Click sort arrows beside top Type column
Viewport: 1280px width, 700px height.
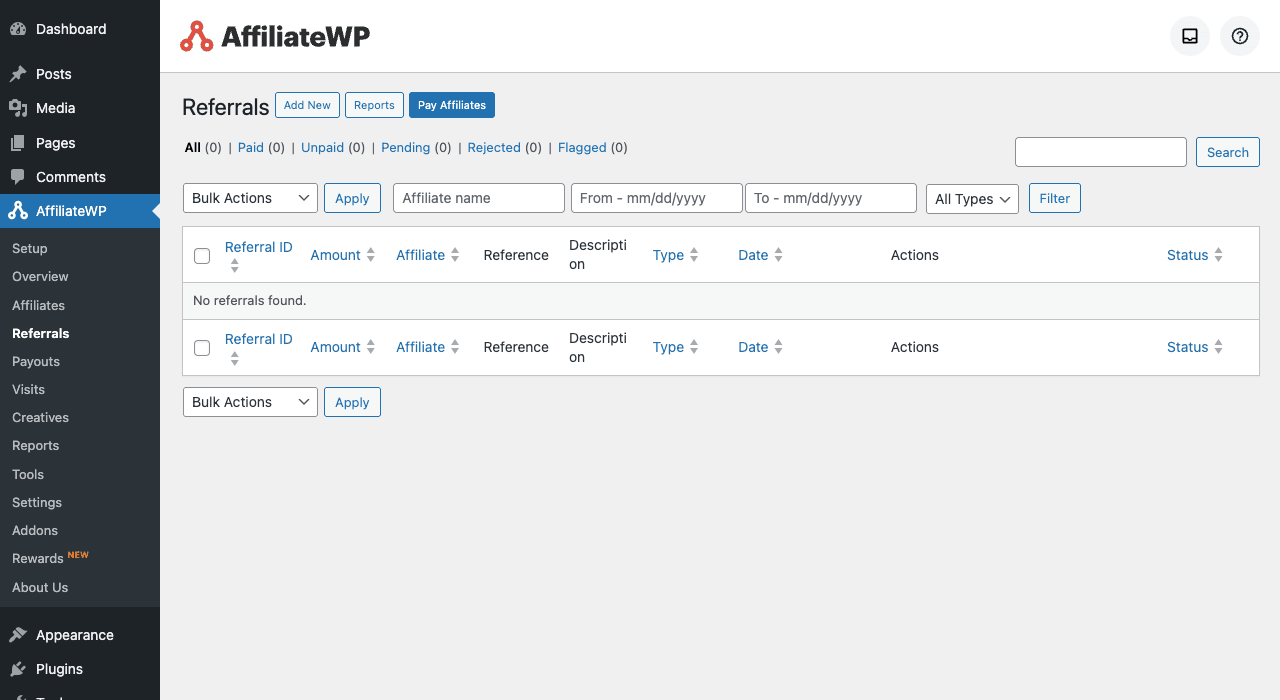coord(694,255)
